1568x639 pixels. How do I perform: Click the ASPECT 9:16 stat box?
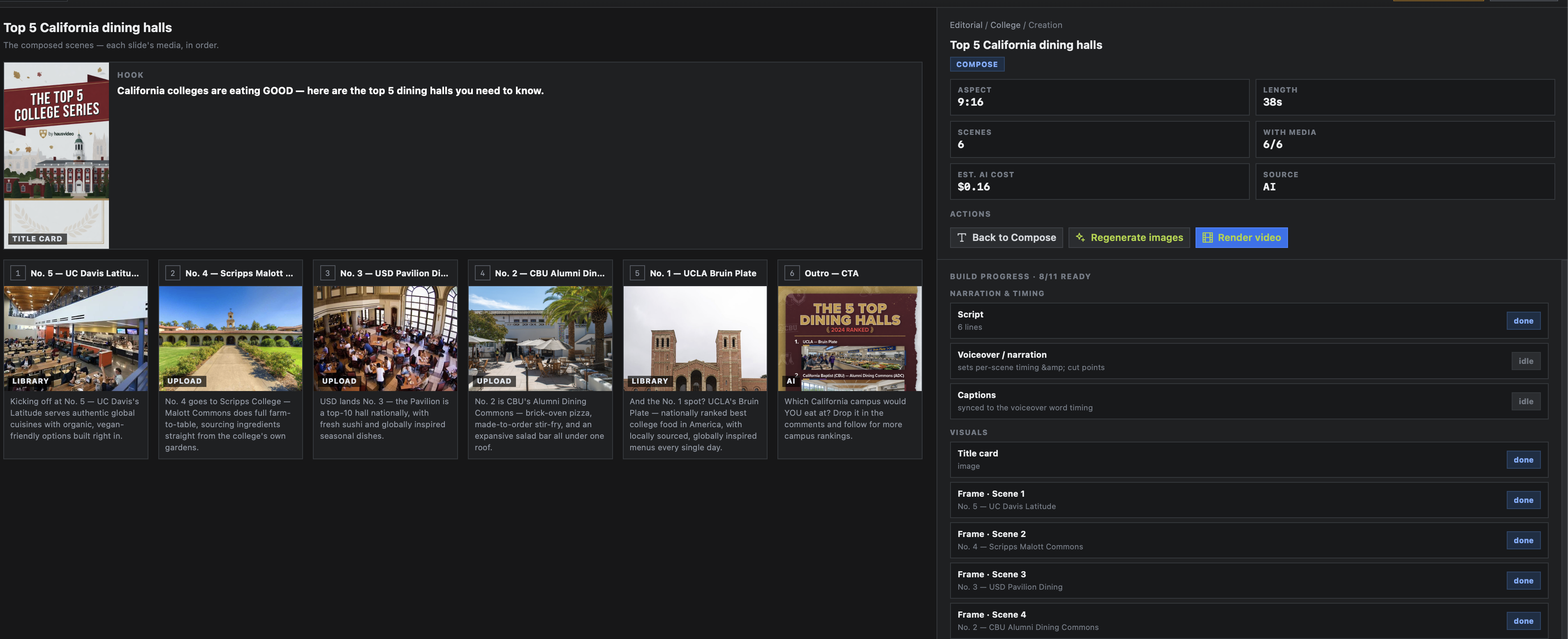(1099, 97)
